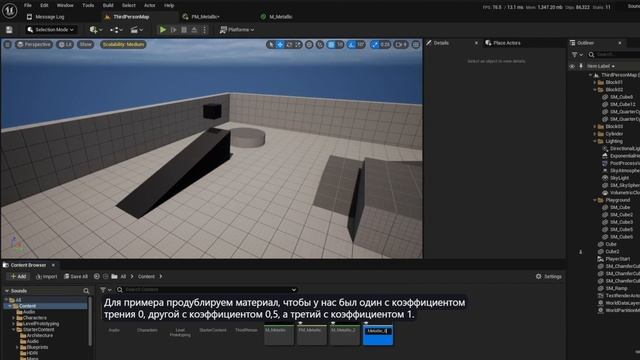Click the Unreal Engine logo icon

point(9,10)
